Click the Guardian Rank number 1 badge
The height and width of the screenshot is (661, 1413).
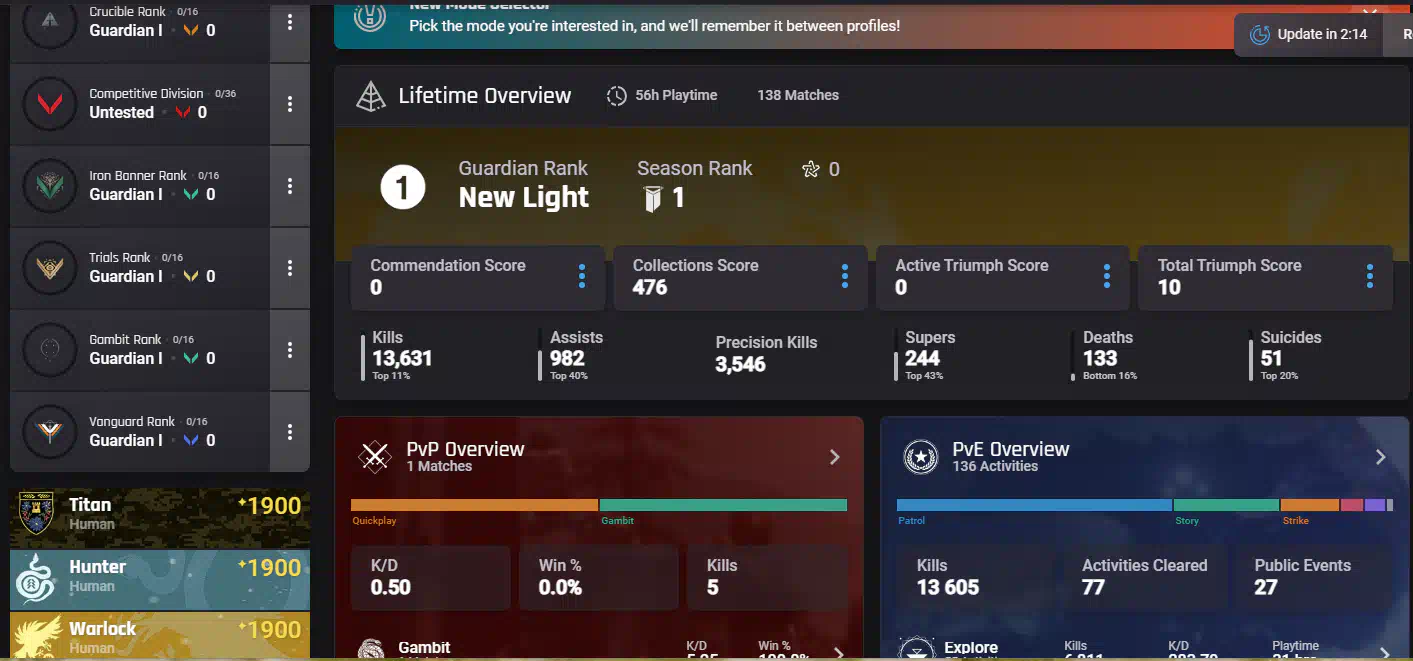403,187
